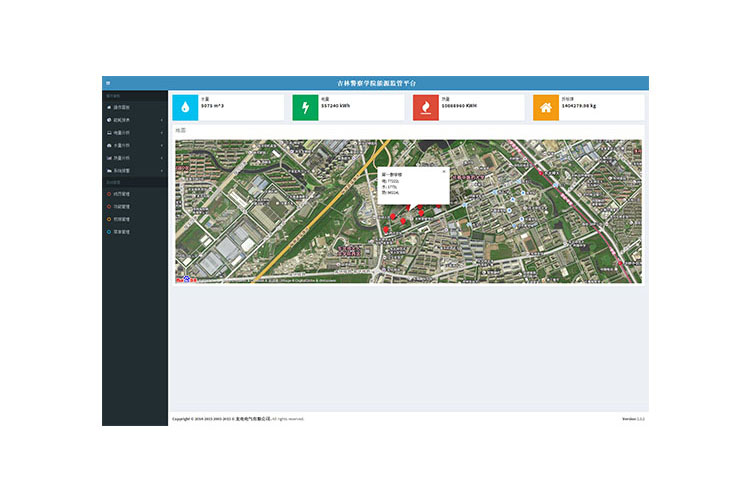Click the green lightning bolt card icon
750x500 pixels.
[305, 107]
